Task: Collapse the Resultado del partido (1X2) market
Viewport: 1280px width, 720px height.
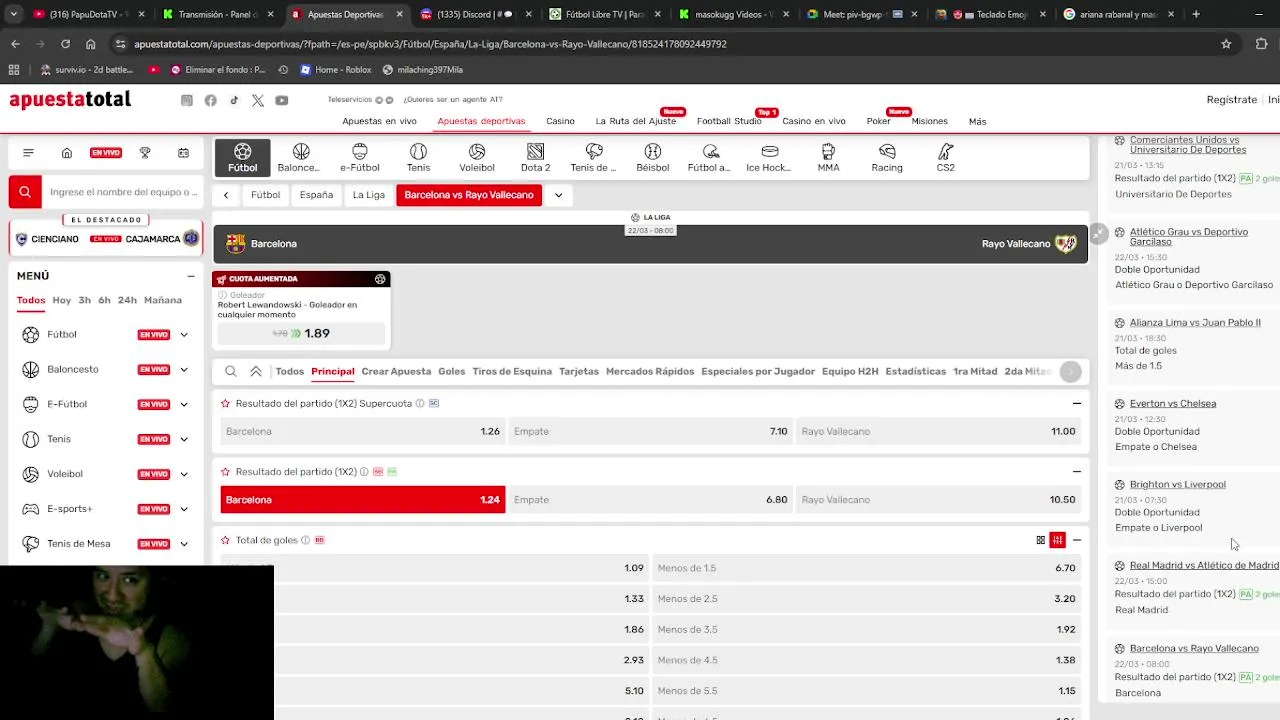Action: [x=1077, y=471]
